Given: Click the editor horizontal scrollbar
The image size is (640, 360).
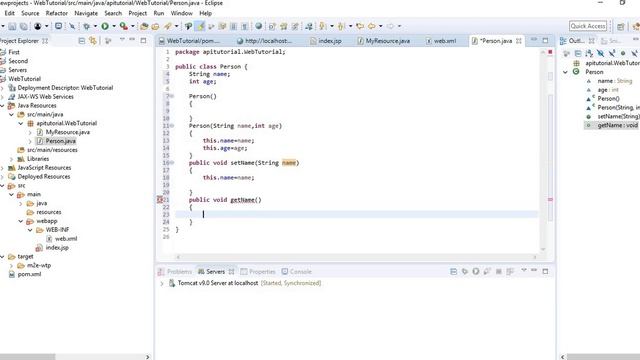Looking at the screenshot, I should click(356, 257).
